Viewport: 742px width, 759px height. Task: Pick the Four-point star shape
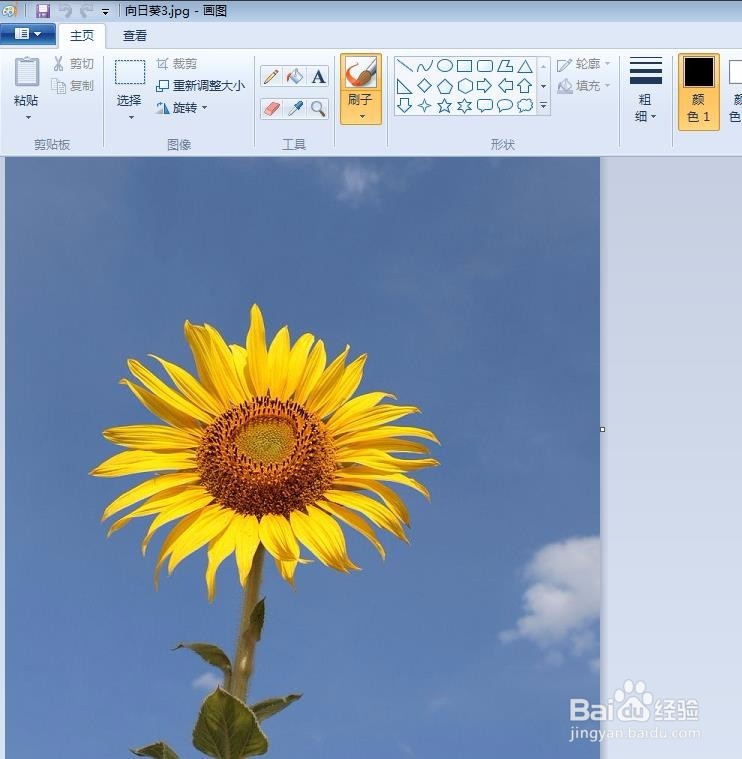click(424, 106)
